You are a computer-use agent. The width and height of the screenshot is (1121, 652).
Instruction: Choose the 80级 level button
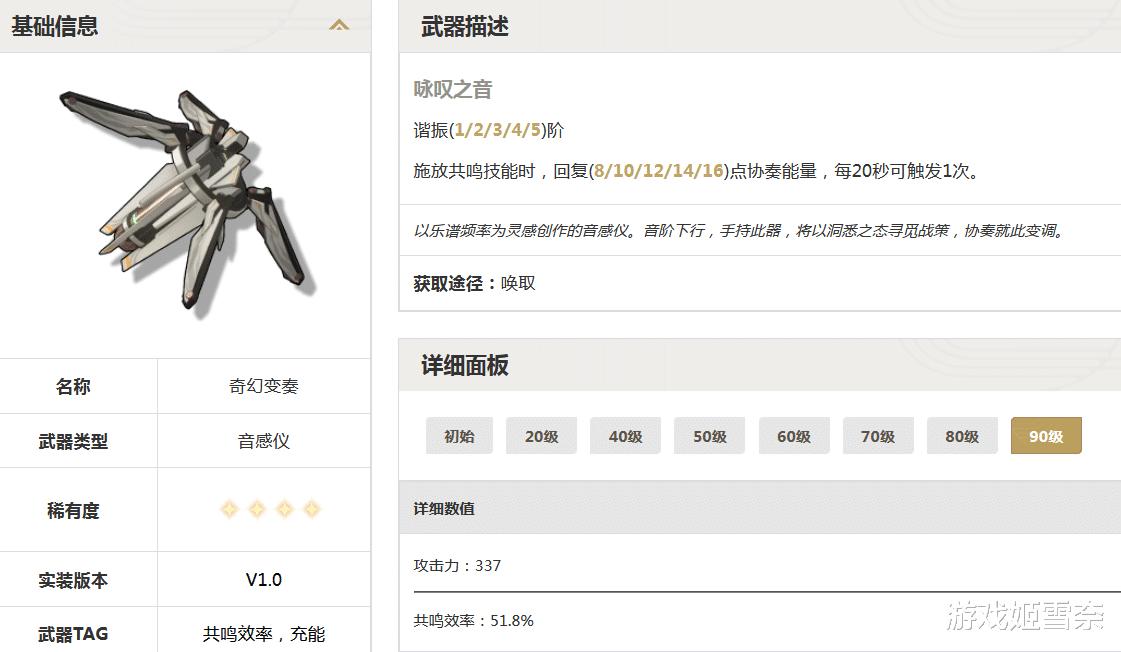pos(962,436)
